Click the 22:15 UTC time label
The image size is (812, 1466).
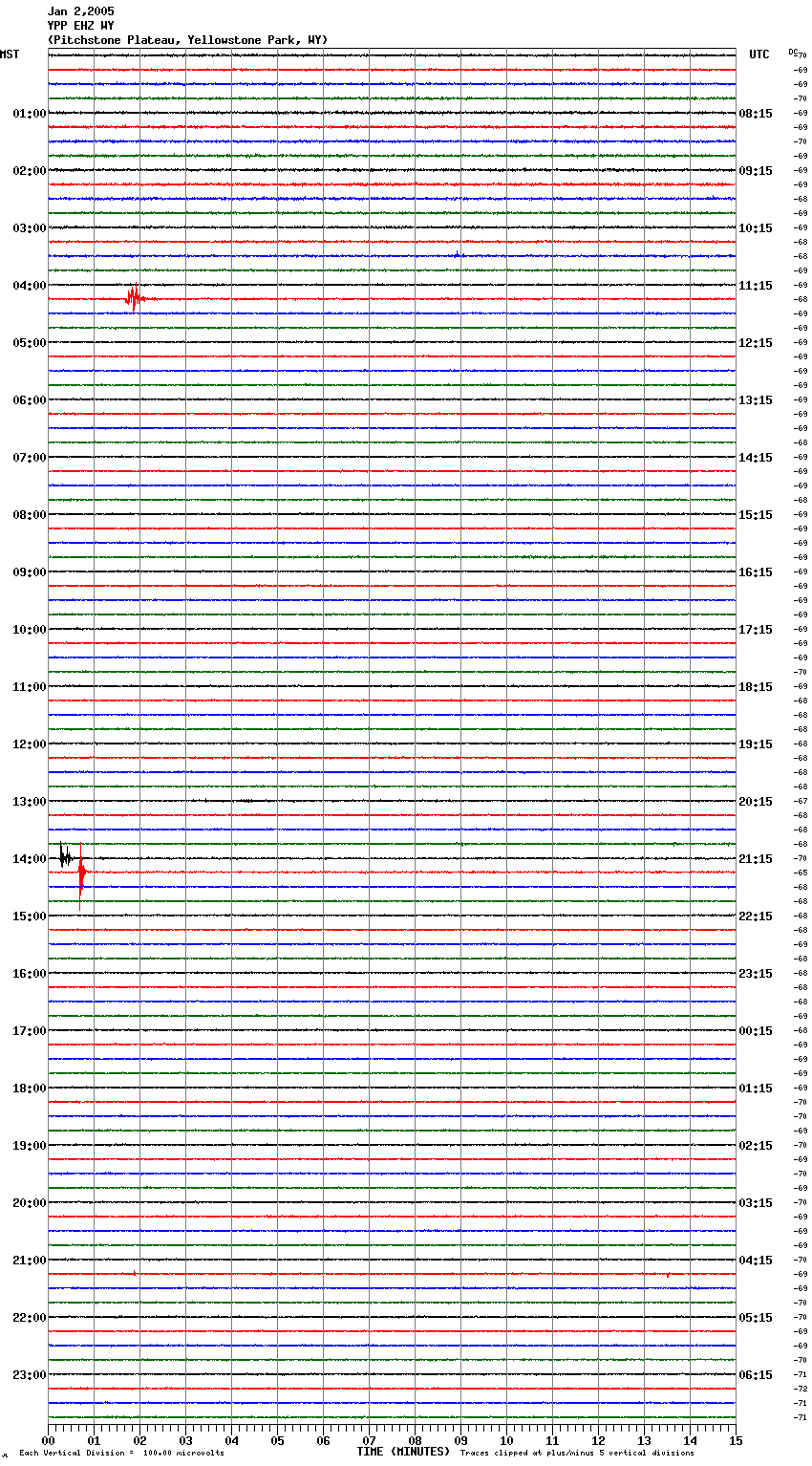(x=756, y=916)
